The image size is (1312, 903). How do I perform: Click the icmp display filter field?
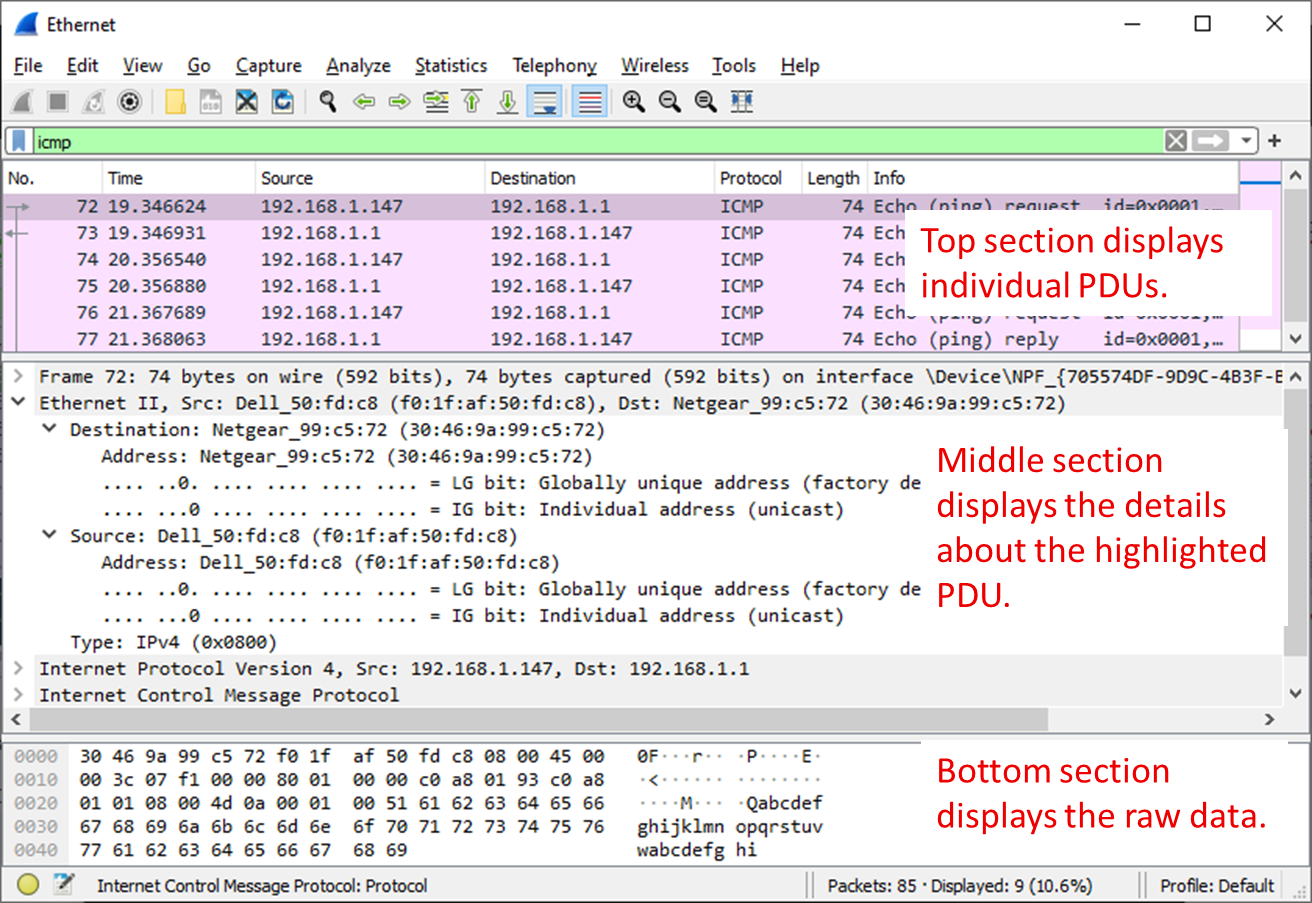598,141
